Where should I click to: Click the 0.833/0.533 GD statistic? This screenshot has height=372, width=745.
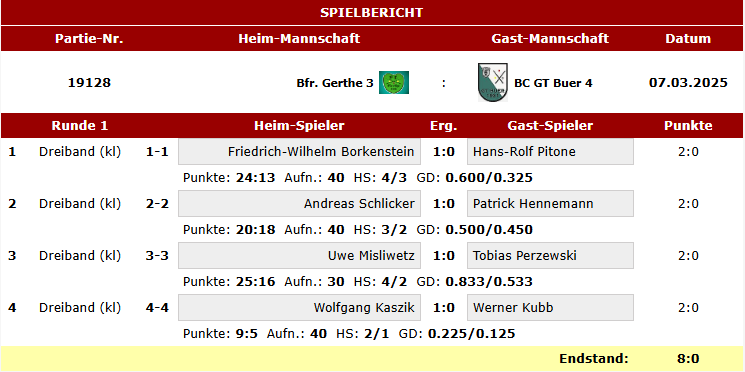pyautogui.click(x=489, y=282)
